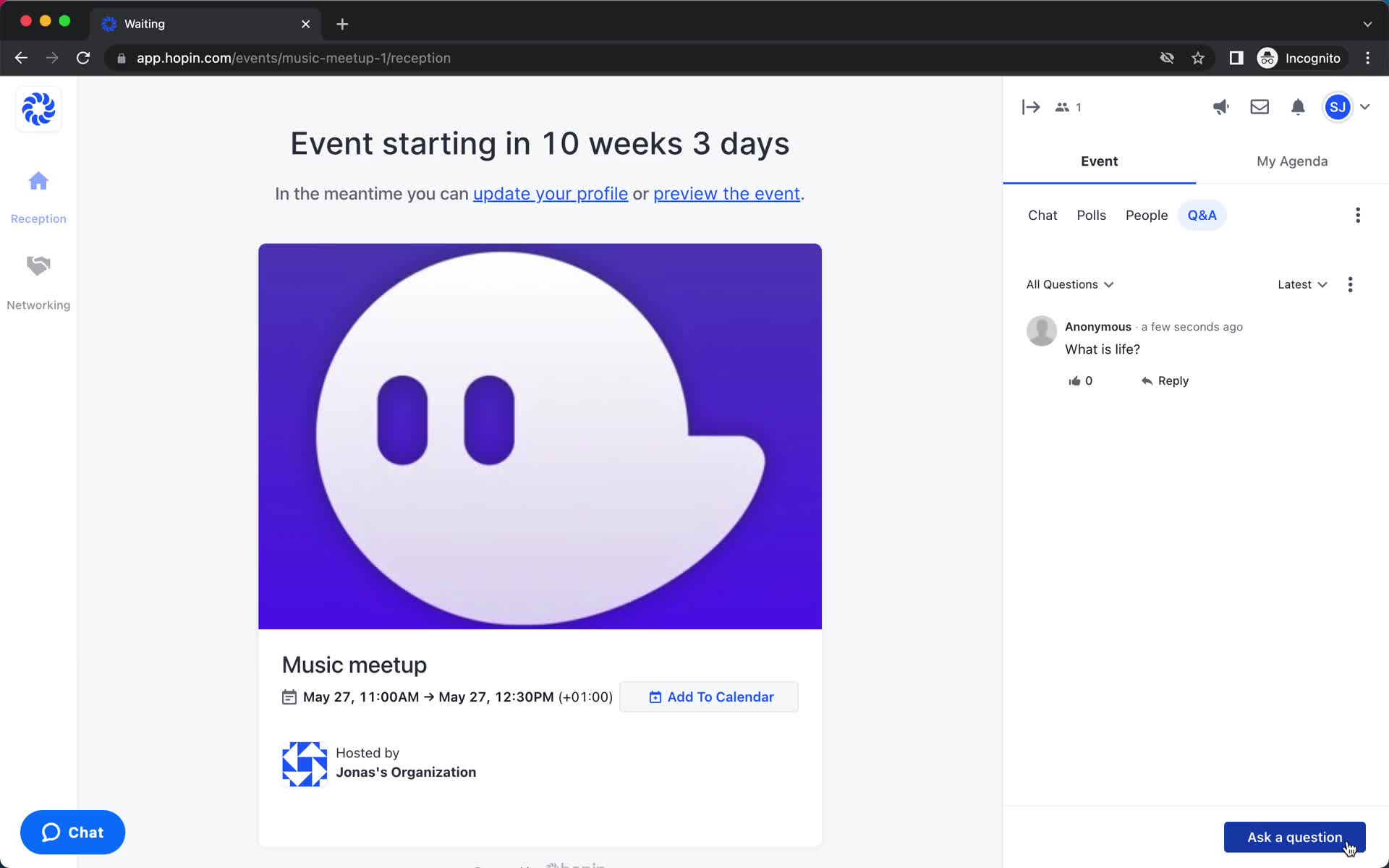Screen dimensions: 1389x868
Task: Toggle the mute audio speaker icon
Action: coord(1220,107)
